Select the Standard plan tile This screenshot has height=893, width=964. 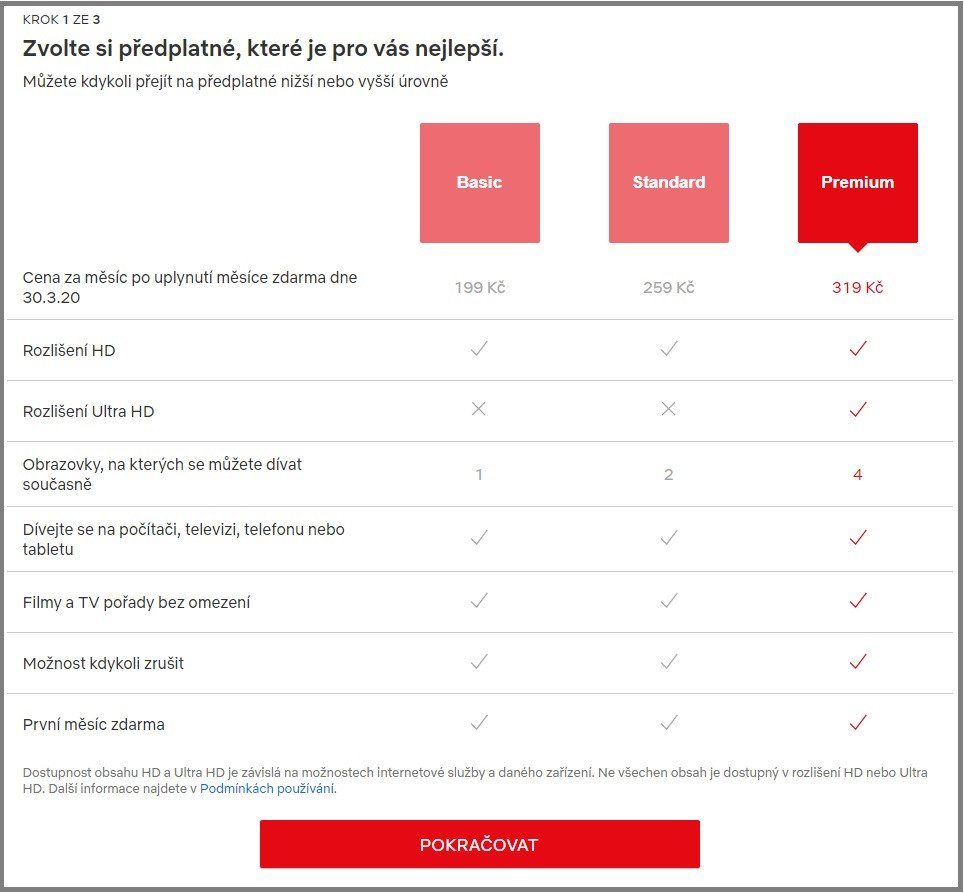tap(668, 183)
